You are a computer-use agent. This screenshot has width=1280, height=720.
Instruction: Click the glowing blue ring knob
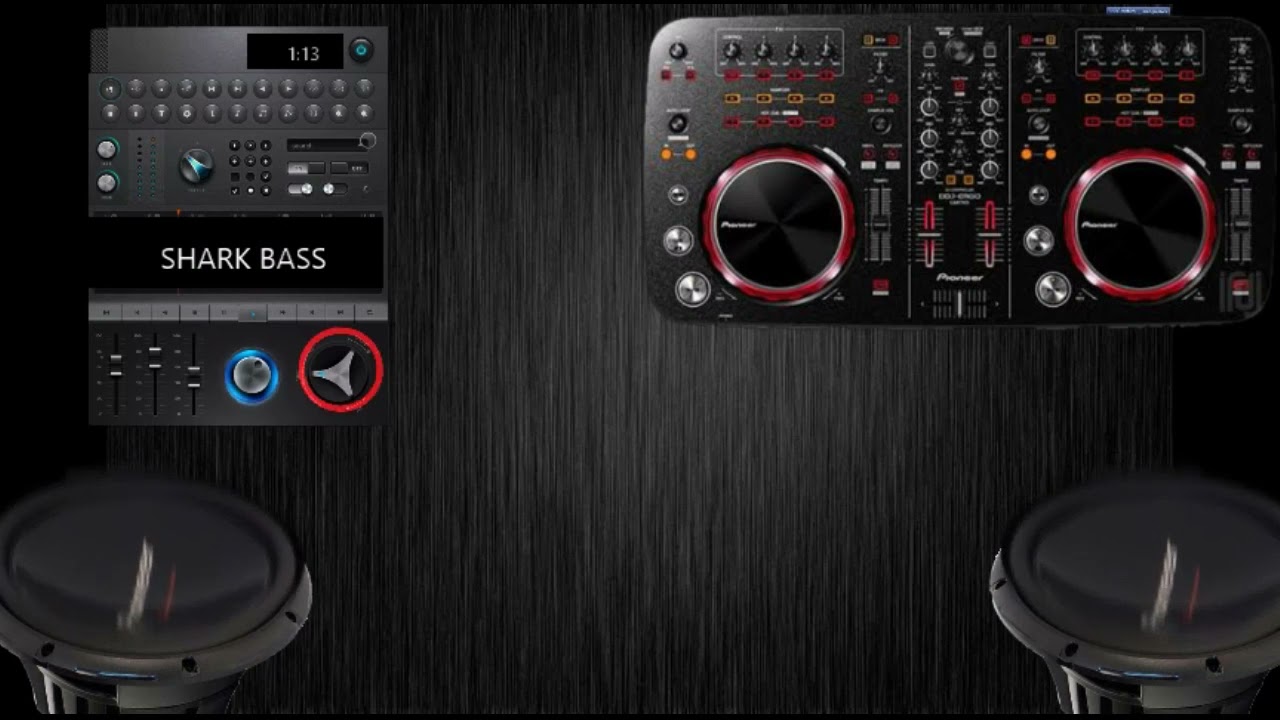(x=251, y=376)
